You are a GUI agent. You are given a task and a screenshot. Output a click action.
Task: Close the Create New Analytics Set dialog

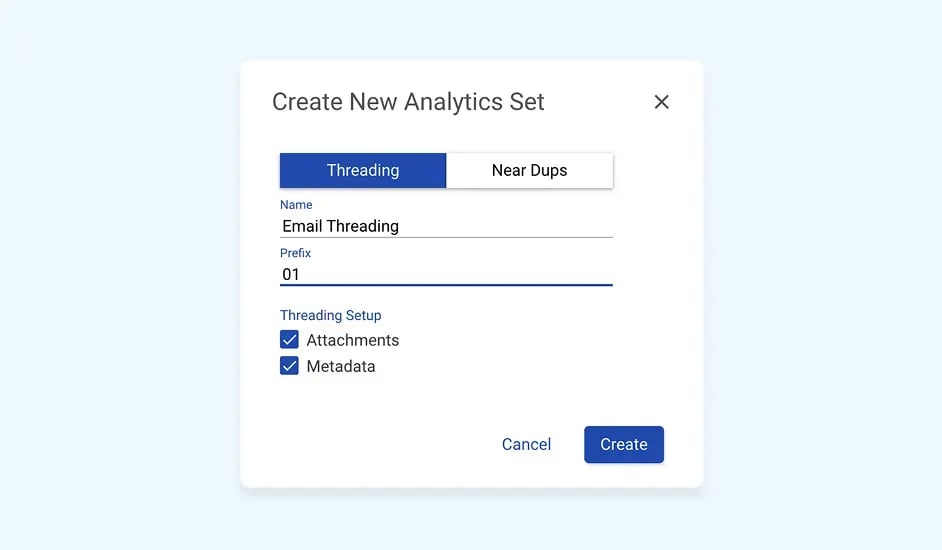click(x=661, y=102)
